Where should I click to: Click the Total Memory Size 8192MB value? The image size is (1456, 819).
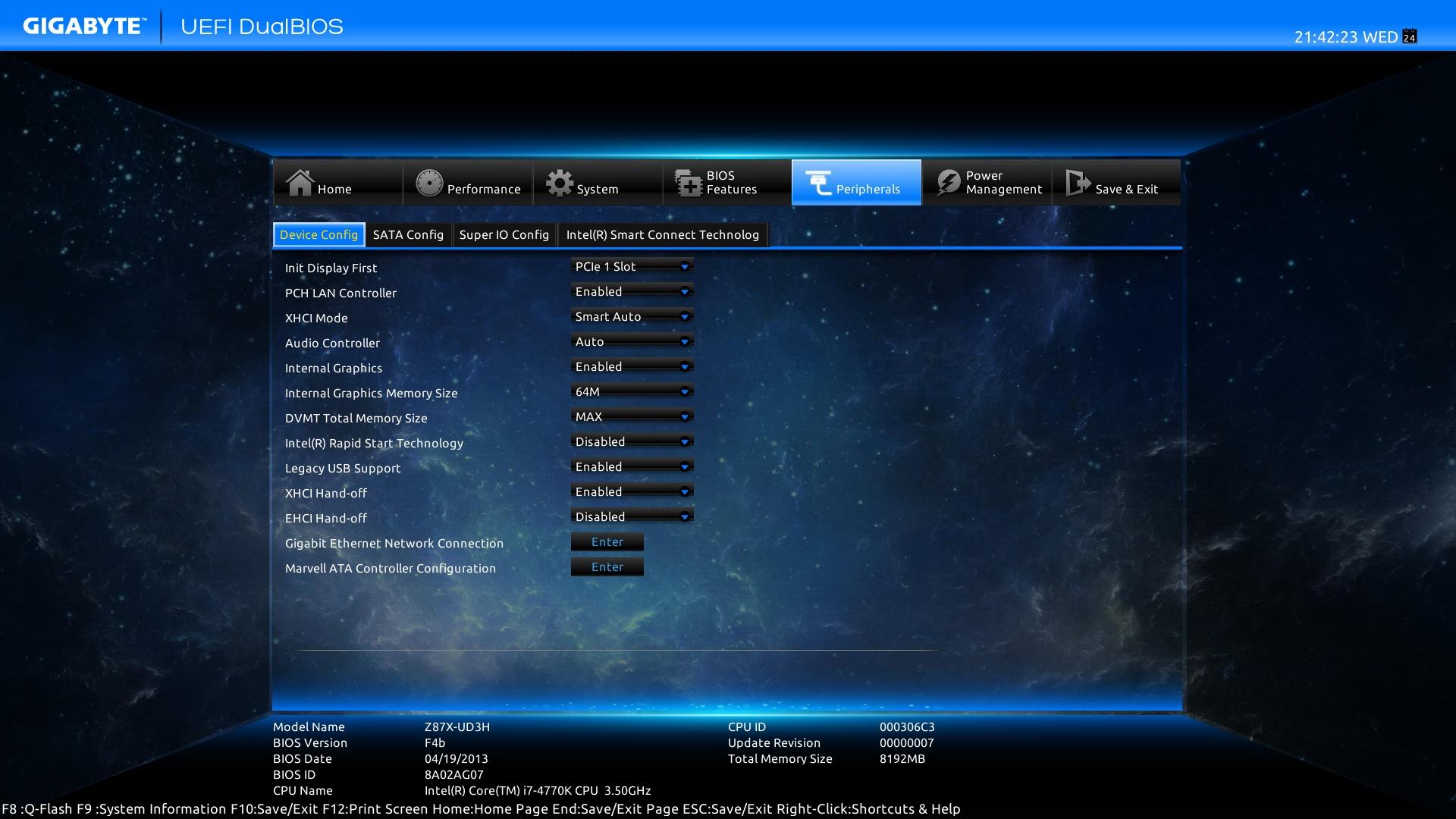[902, 758]
